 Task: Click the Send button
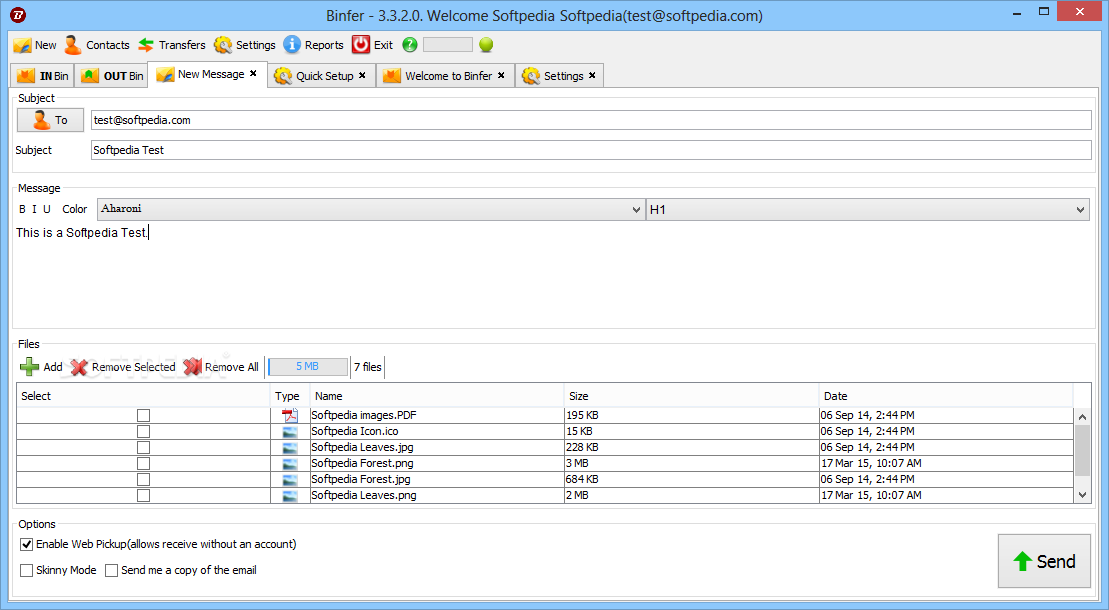(x=1044, y=561)
